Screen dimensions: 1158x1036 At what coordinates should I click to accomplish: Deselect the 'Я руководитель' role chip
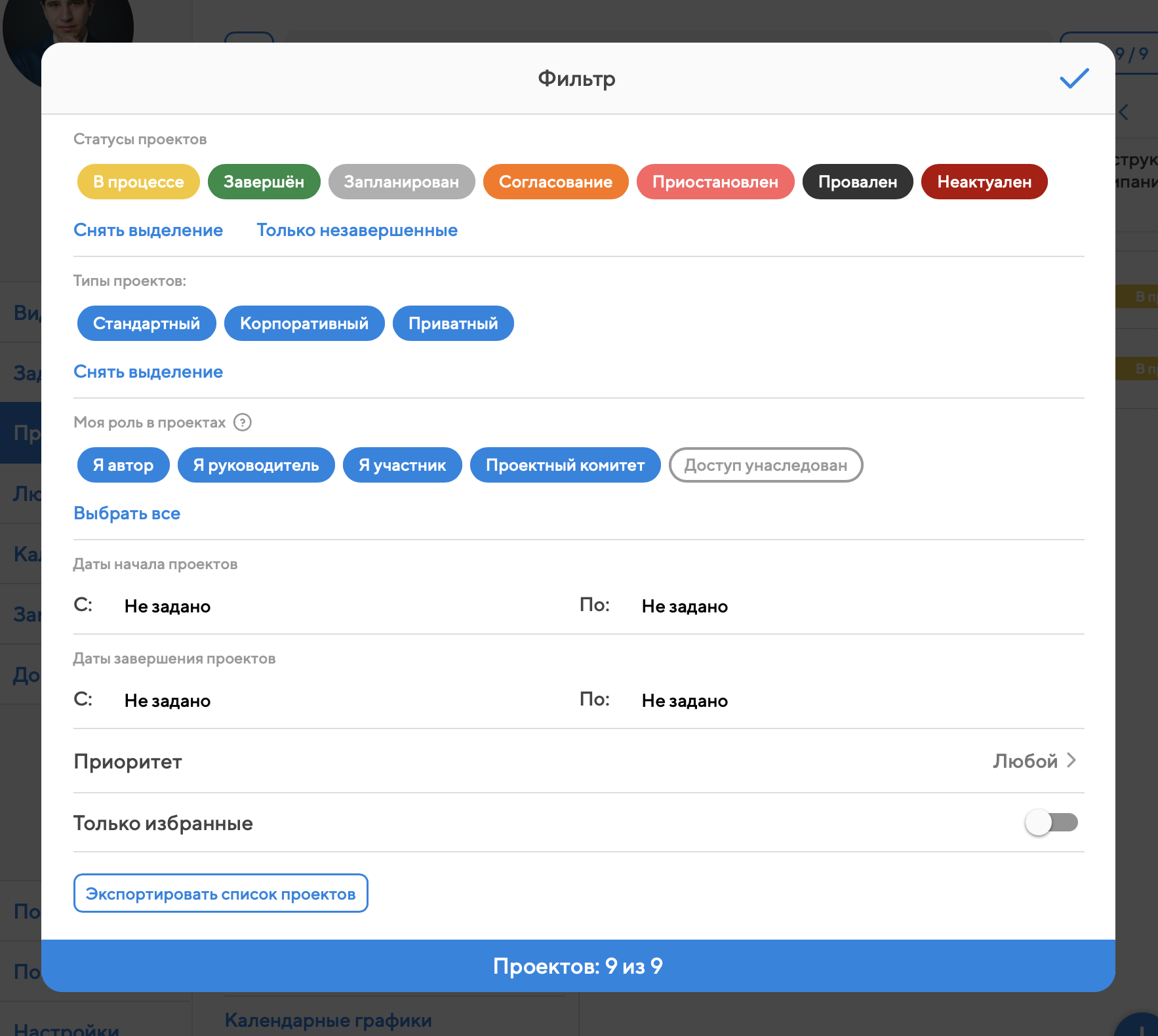[x=256, y=465]
